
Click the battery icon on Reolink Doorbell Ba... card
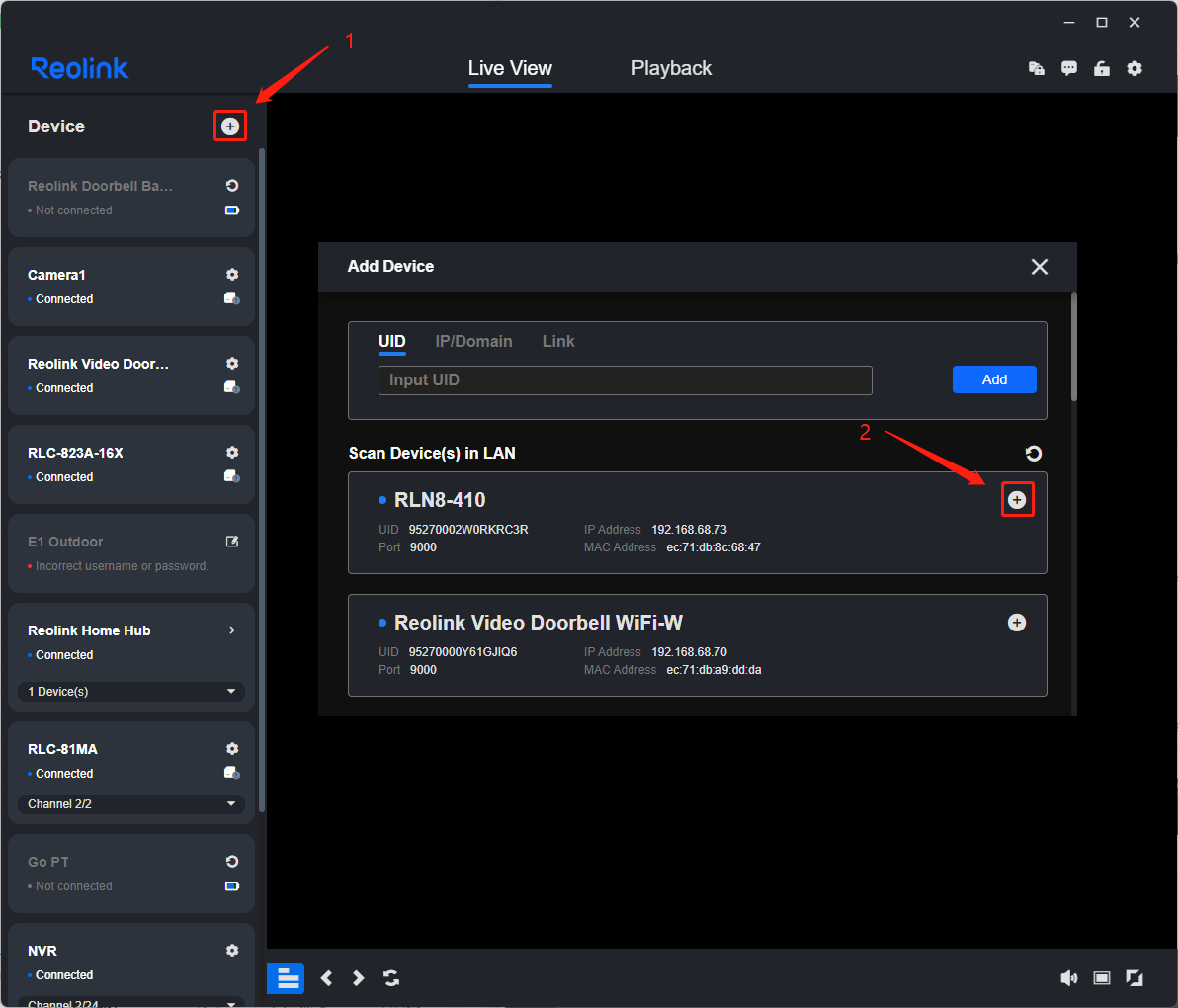(x=232, y=210)
